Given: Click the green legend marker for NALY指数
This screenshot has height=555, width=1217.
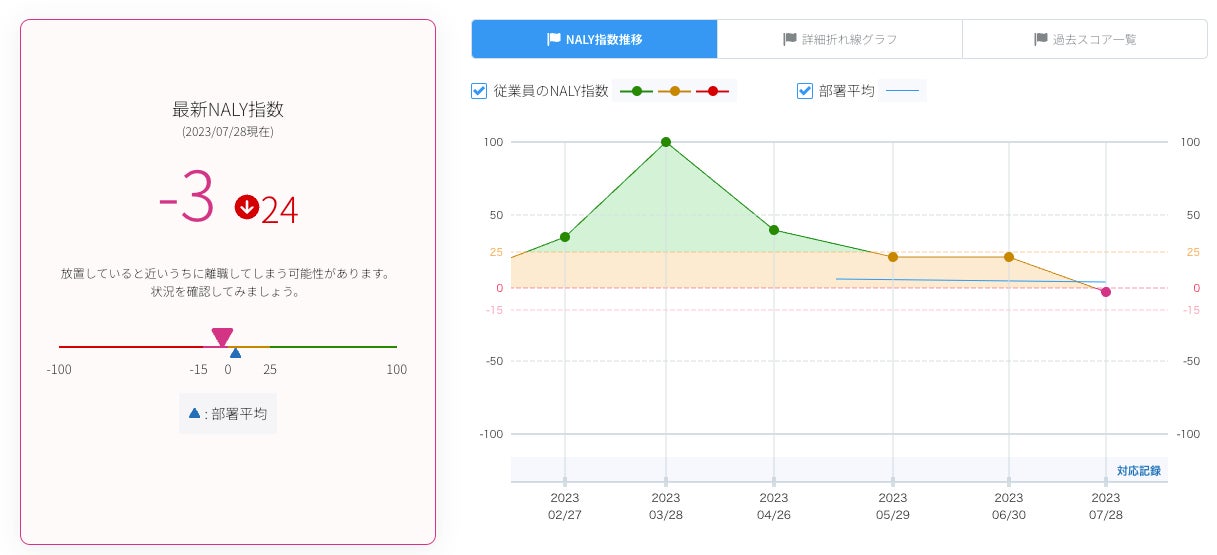Looking at the screenshot, I should coord(636,91).
